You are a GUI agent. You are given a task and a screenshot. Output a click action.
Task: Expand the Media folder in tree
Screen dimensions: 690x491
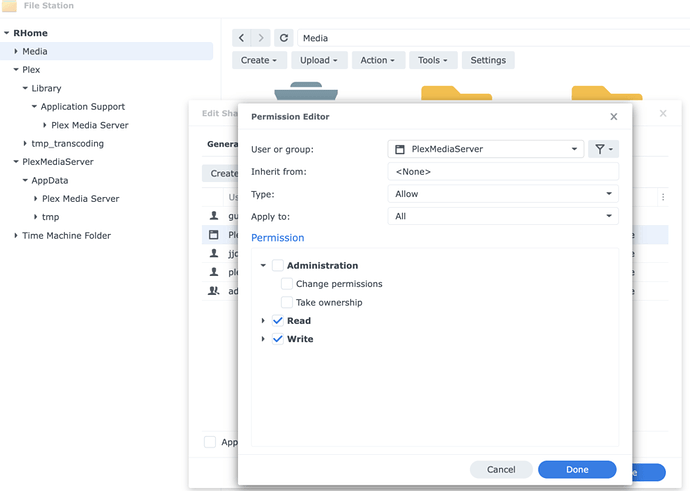coord(16,51)
